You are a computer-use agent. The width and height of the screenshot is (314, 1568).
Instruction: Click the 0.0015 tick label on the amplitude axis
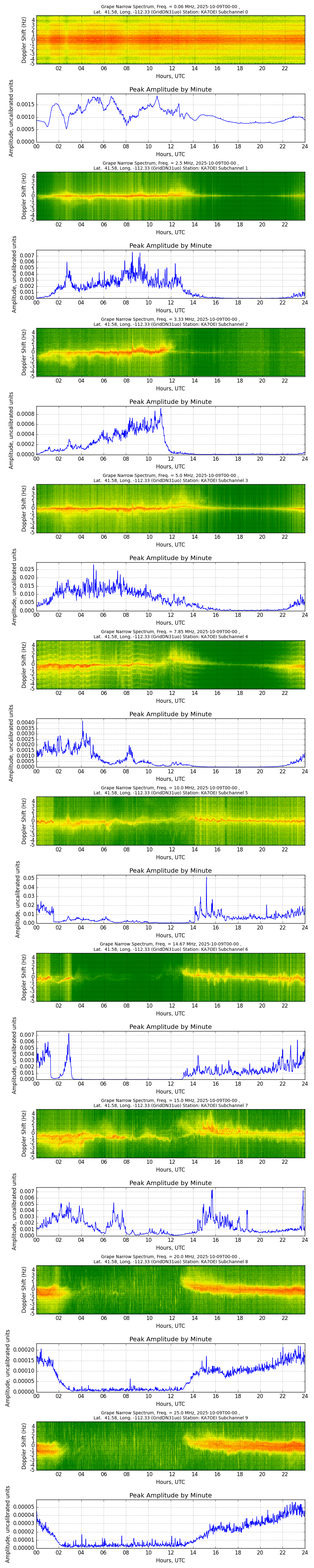[x=26, y=105]
